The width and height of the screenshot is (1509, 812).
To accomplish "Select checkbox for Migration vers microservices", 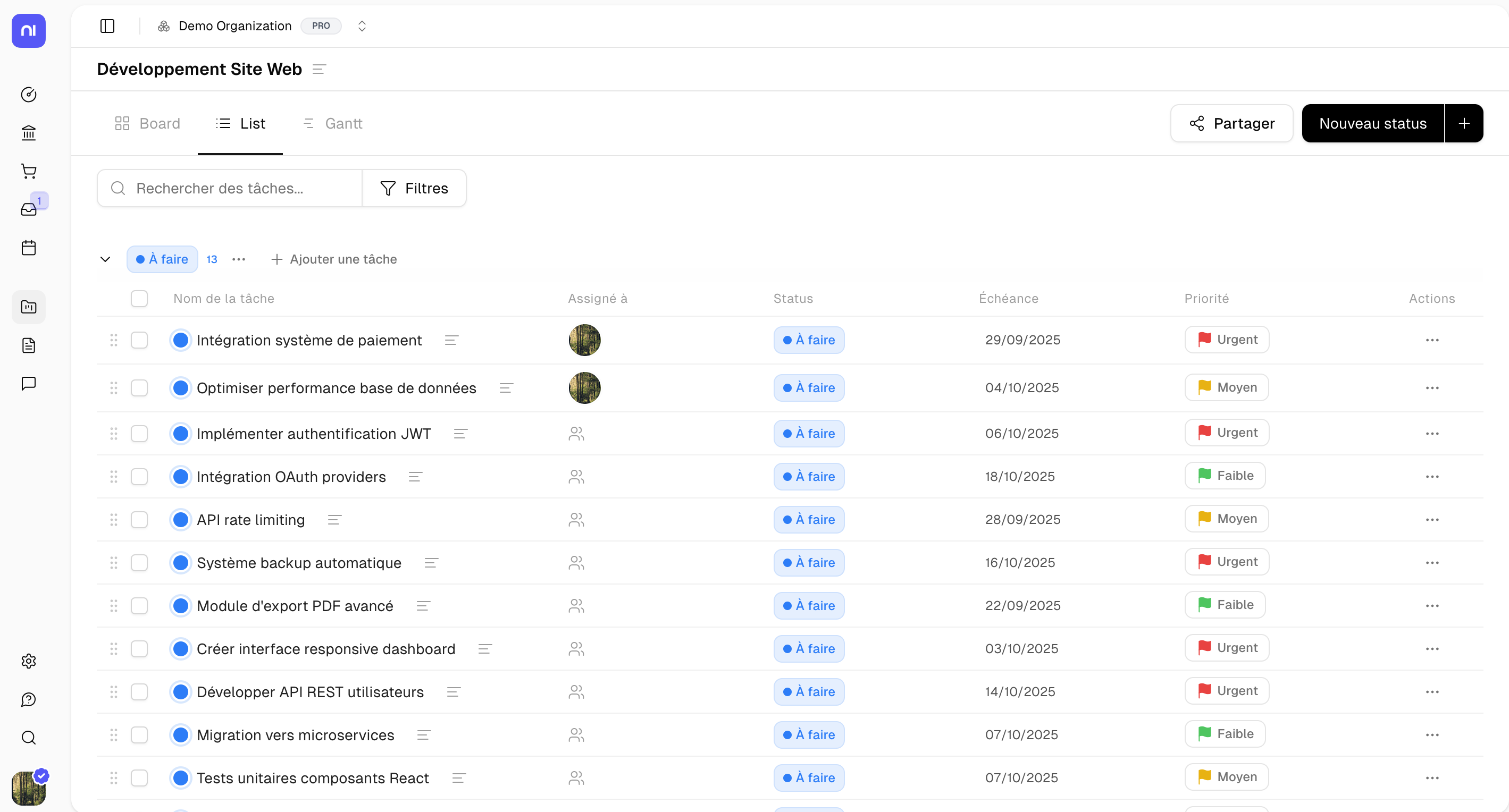I will click(x=139, y=735).
